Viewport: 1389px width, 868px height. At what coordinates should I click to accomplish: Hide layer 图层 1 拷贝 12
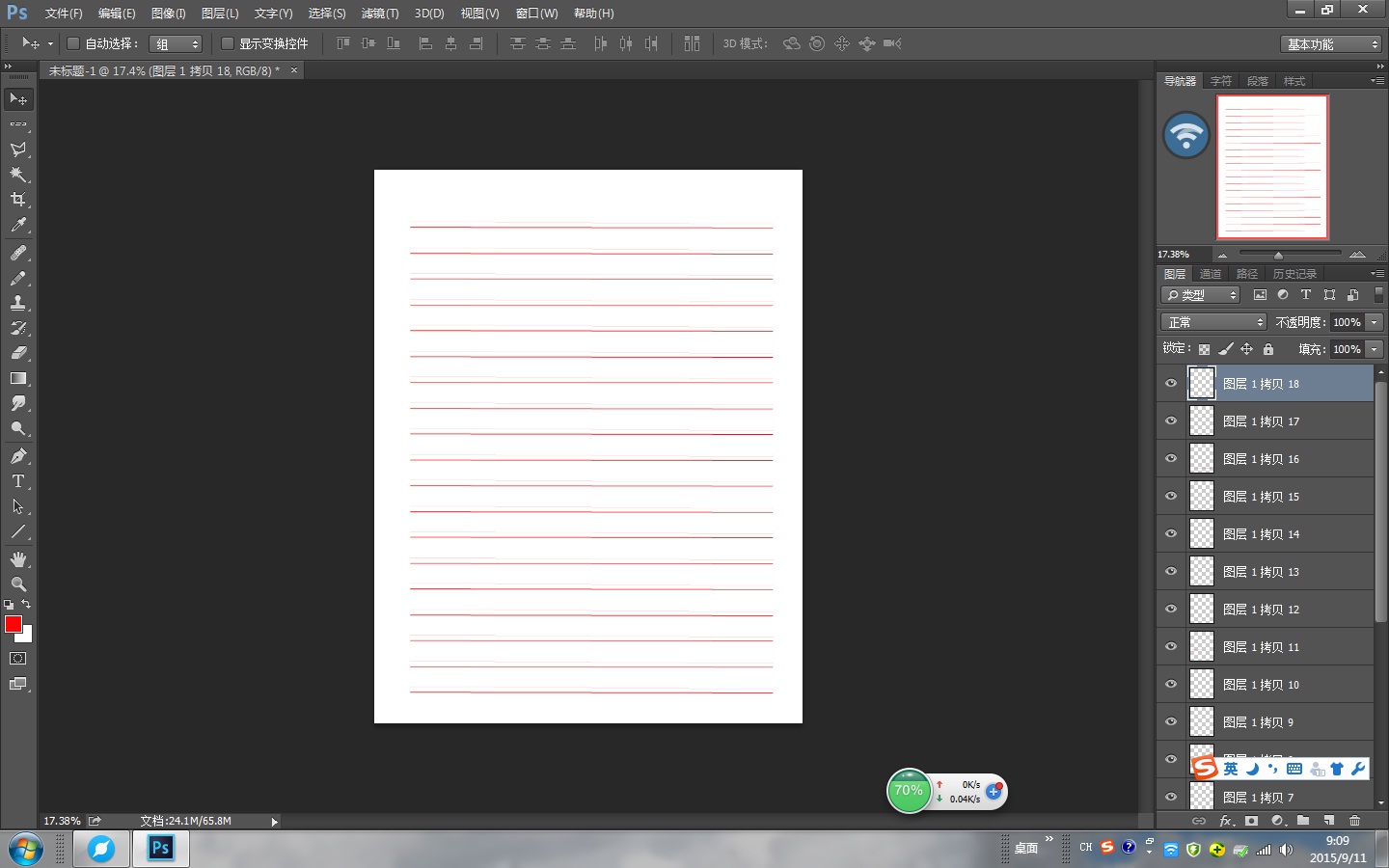click(1171, 609)
